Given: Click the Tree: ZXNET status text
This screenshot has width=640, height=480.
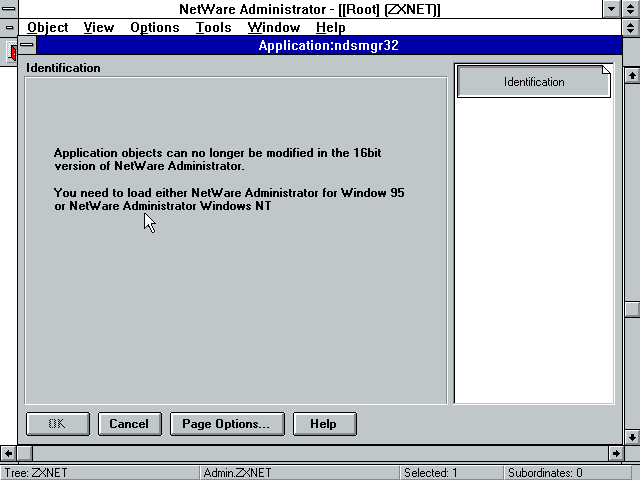Looking at the screenshot, I should (36, 473).
